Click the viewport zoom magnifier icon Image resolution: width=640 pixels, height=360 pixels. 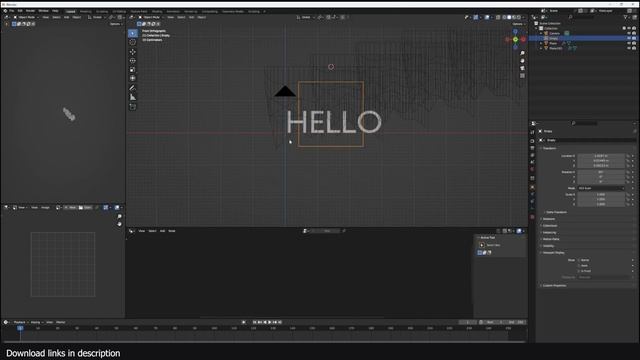pos(522,53)
